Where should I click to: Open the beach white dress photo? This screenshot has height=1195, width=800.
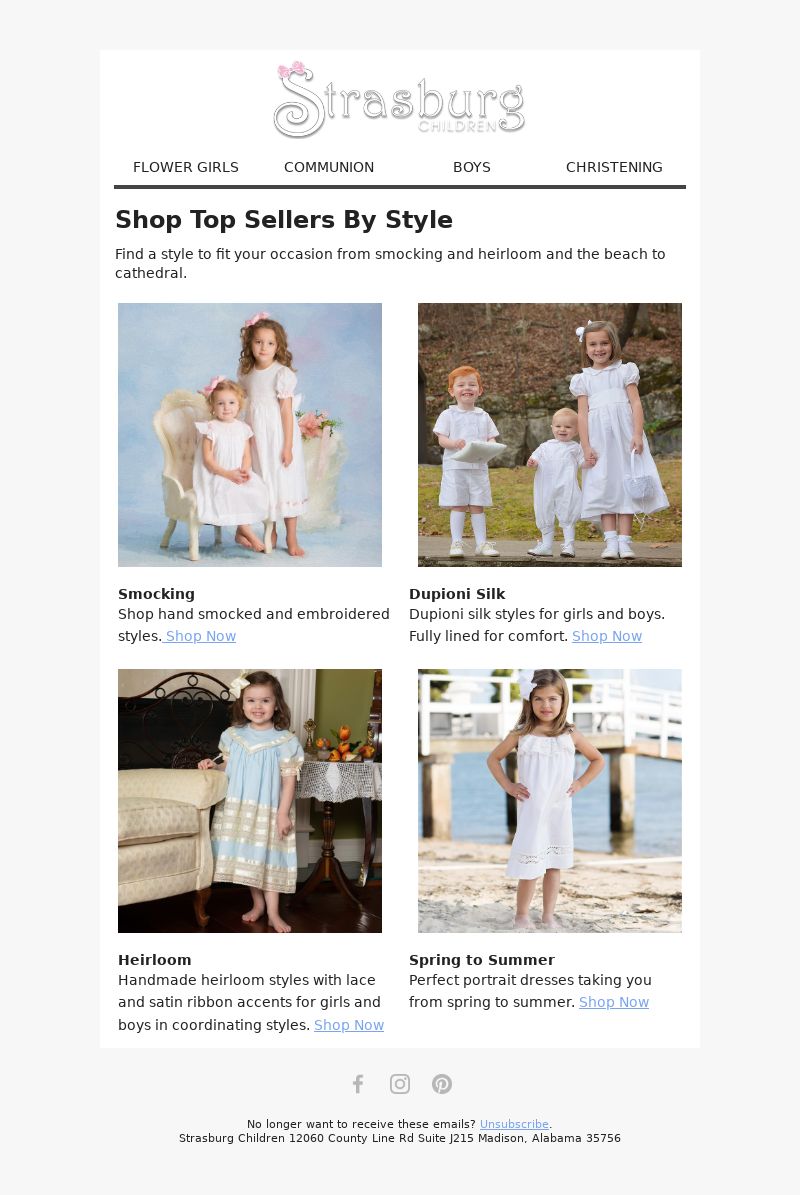[x=550, y=801]
